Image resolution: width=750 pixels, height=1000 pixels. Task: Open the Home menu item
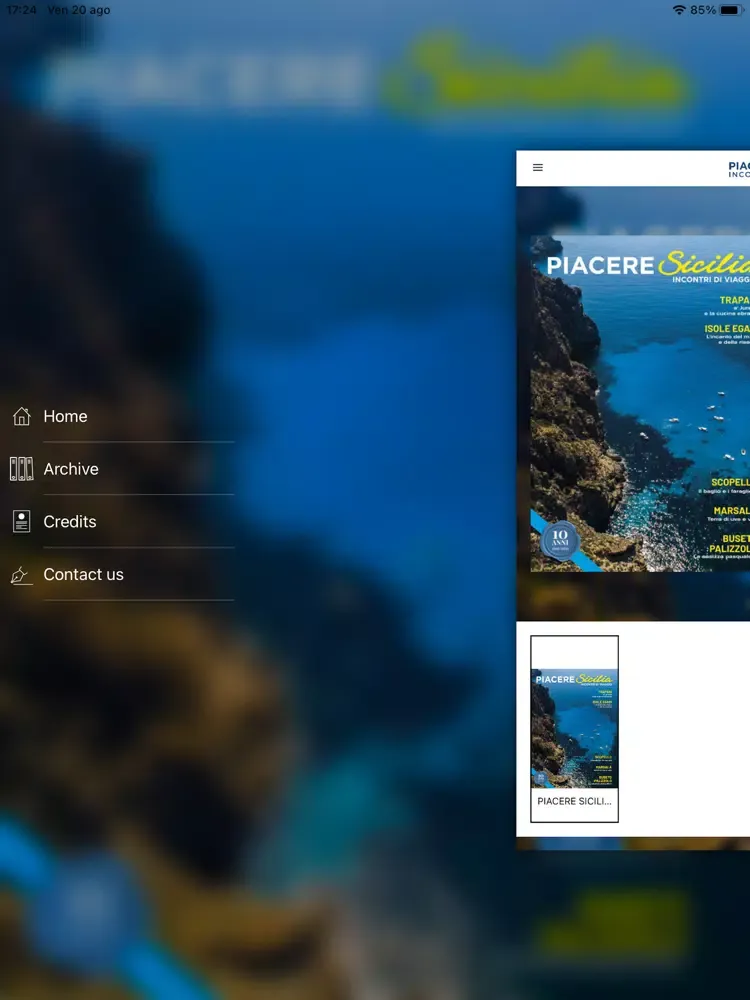(x=121, y=416)
